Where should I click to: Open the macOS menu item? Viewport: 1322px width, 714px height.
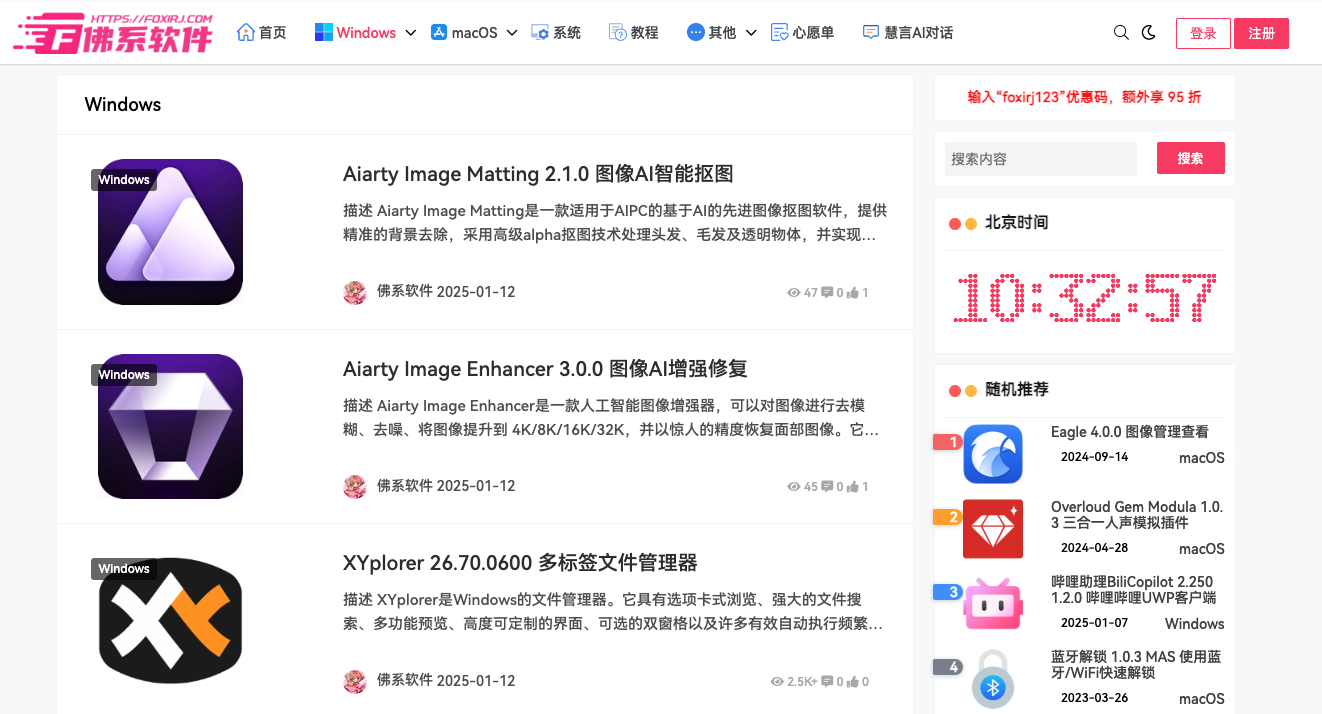click(x=475, y=32)
